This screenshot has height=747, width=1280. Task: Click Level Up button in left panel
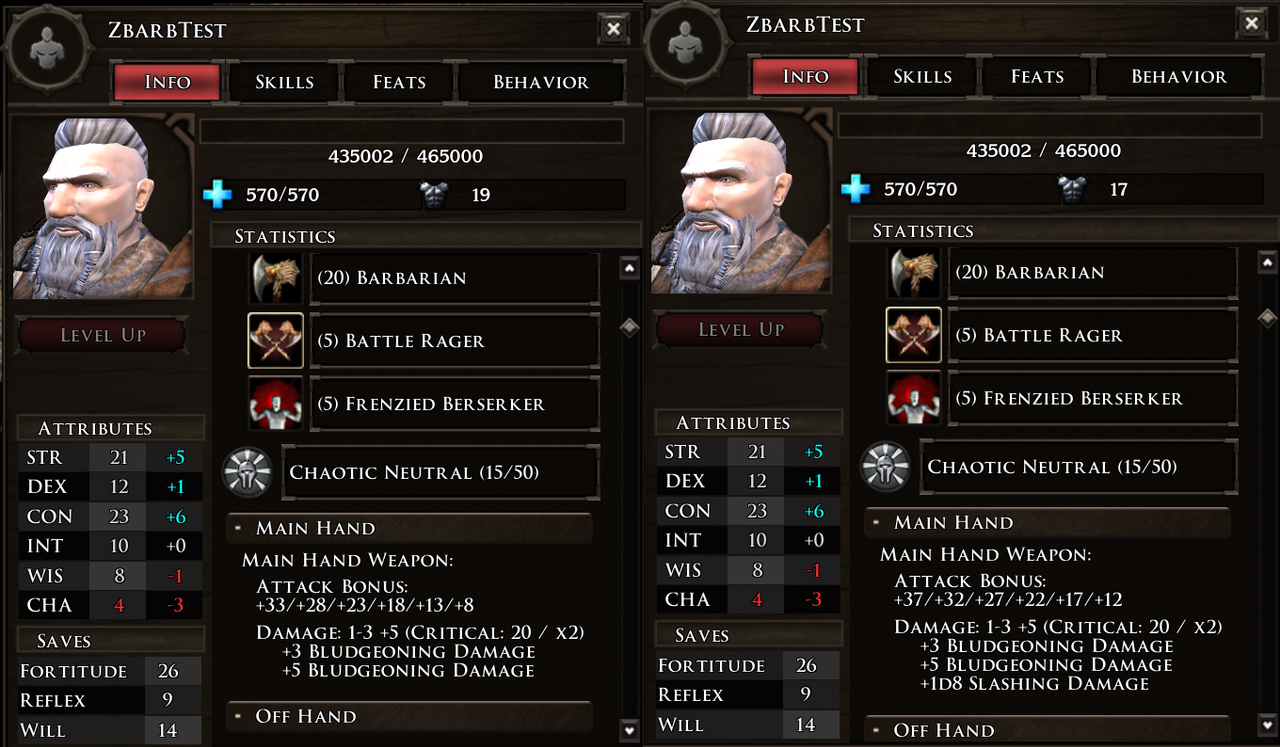tap(102, 335)
